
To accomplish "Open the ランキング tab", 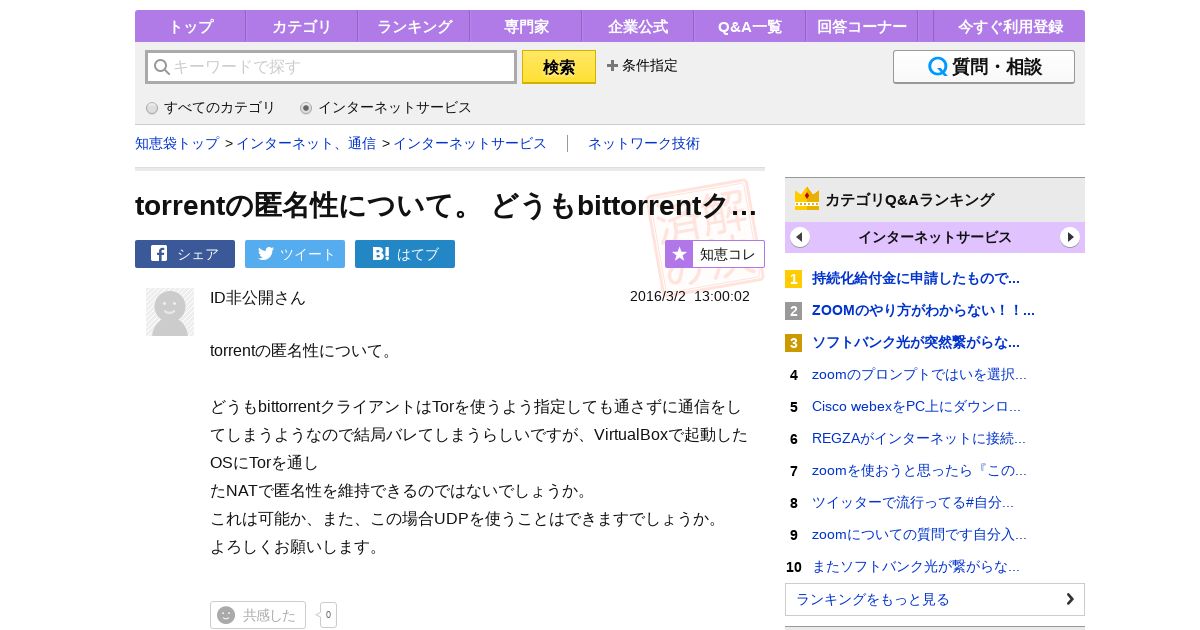I will point(414,27).
